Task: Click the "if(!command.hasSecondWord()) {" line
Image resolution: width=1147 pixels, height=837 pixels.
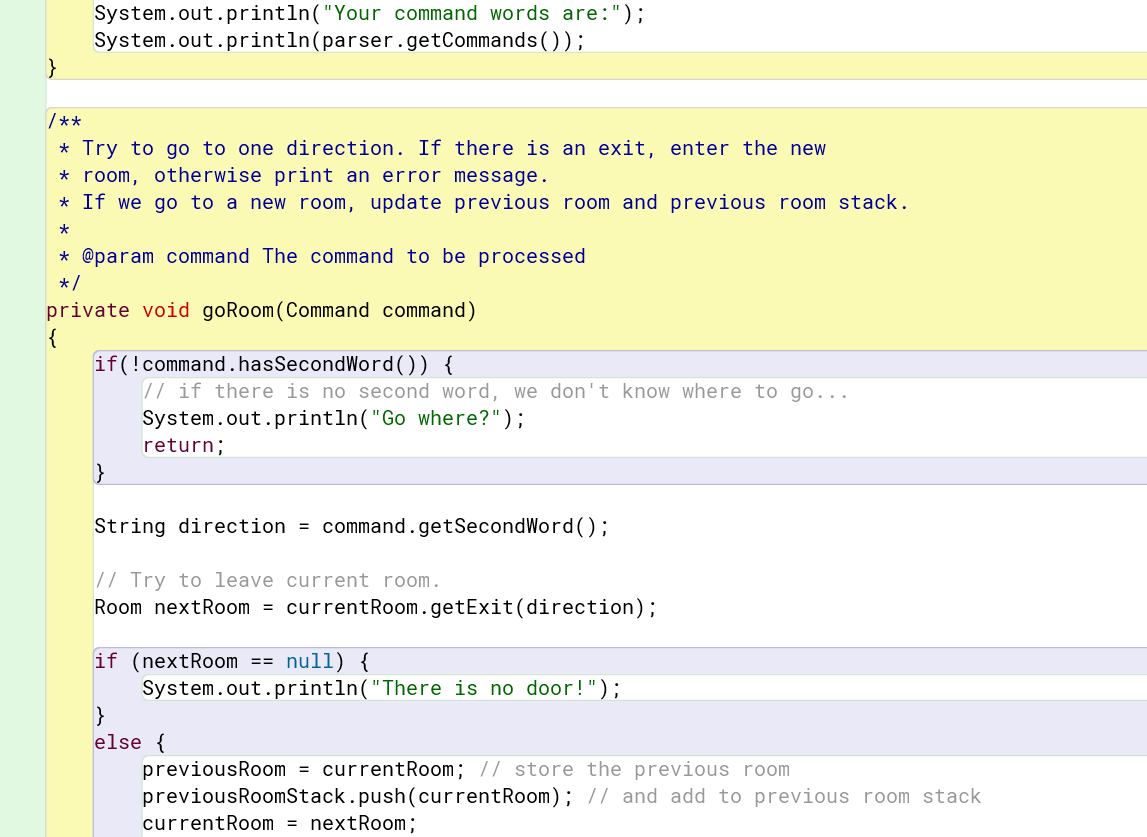Action: [274, 364]
